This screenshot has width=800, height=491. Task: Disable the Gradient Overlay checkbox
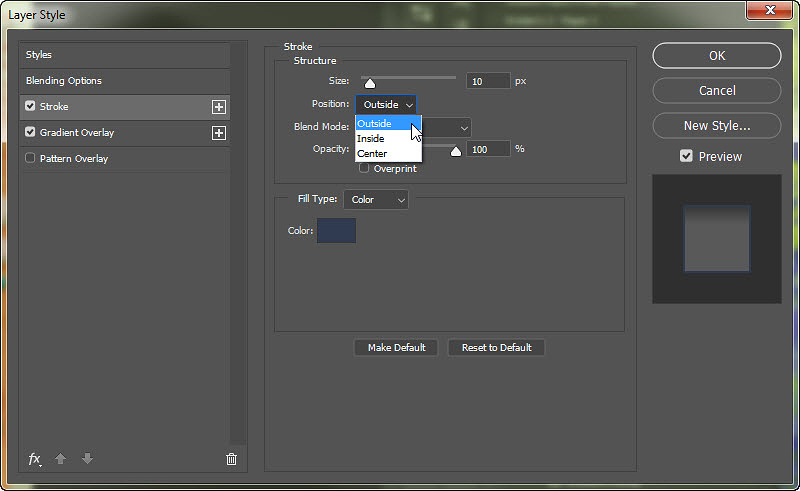(30, 132)
